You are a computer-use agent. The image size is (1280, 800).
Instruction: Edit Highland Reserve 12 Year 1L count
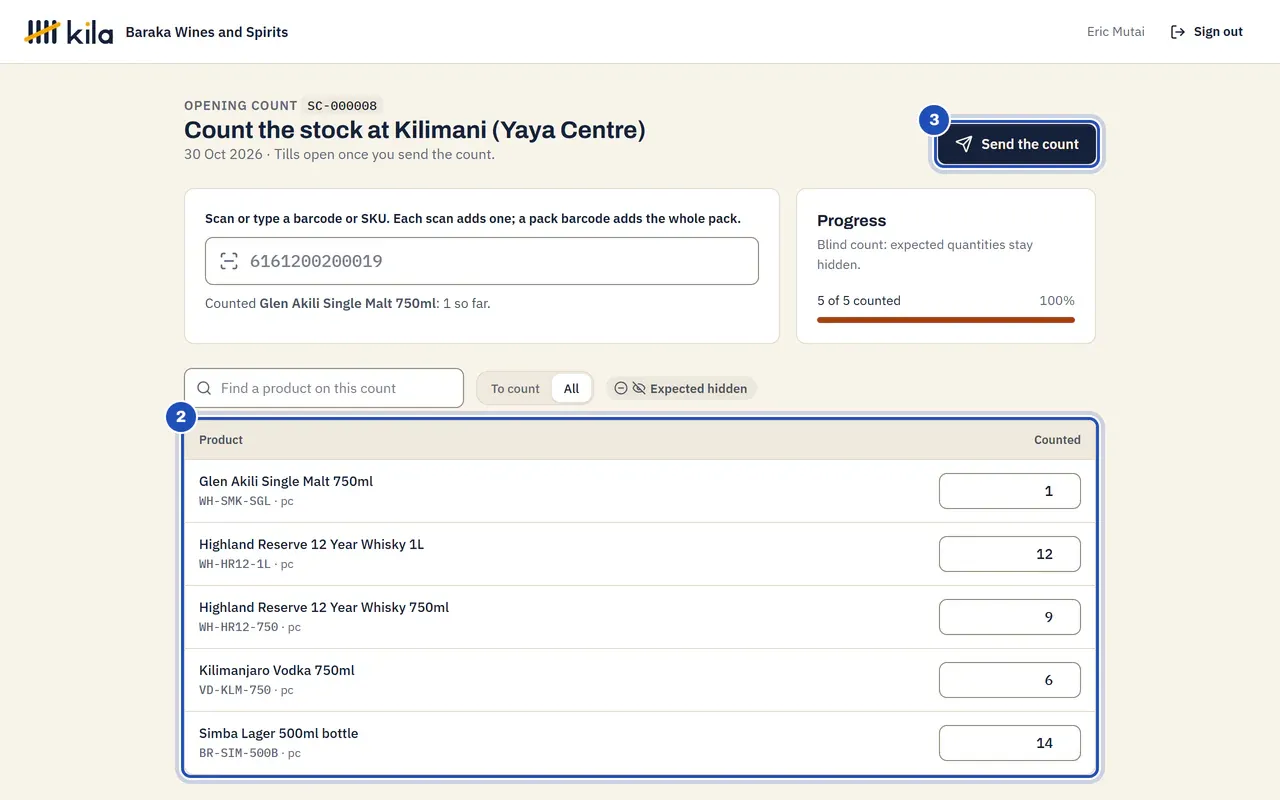[x=1010, y=554]
